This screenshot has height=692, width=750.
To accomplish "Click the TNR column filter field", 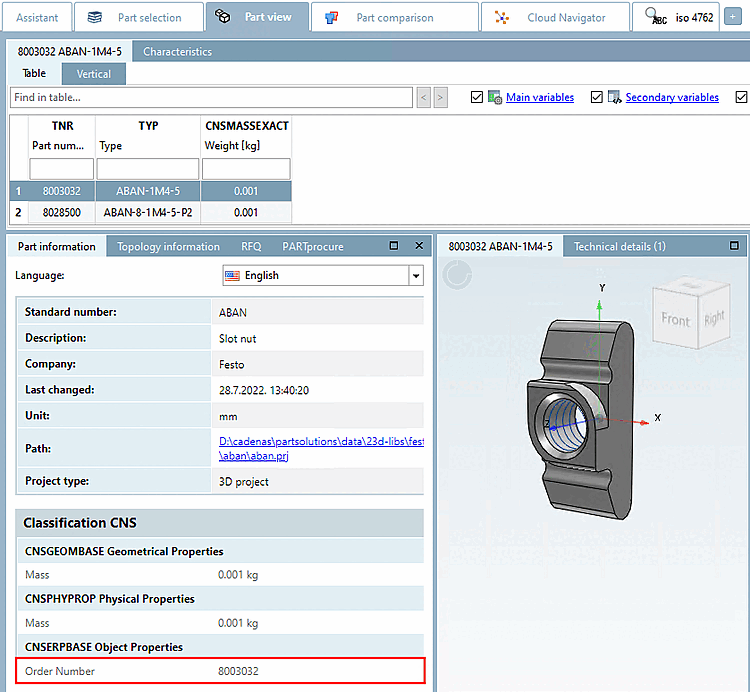I will coord(61,169).
